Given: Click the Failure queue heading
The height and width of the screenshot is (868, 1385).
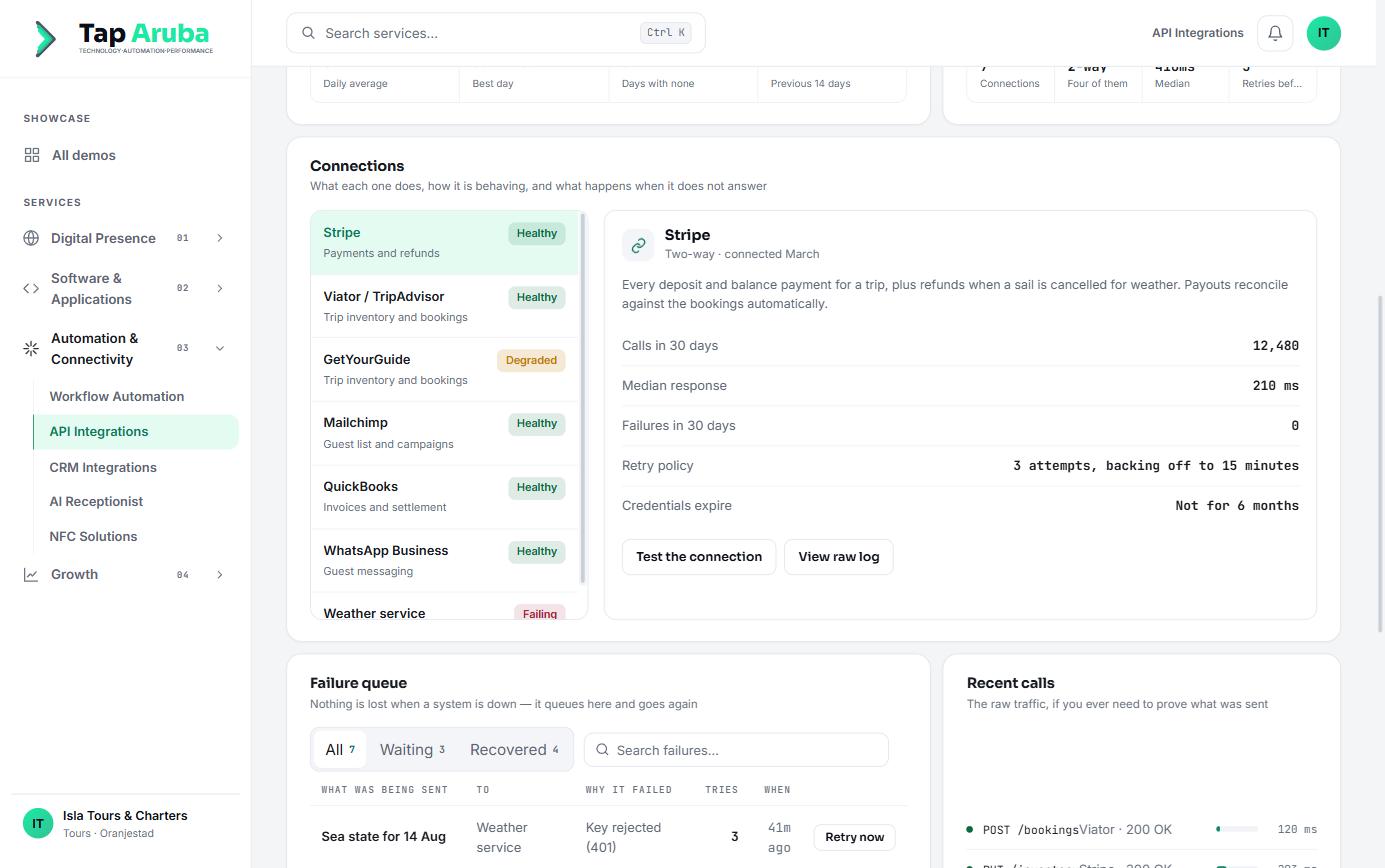Looking at the screenshot, I should (358, 683).
